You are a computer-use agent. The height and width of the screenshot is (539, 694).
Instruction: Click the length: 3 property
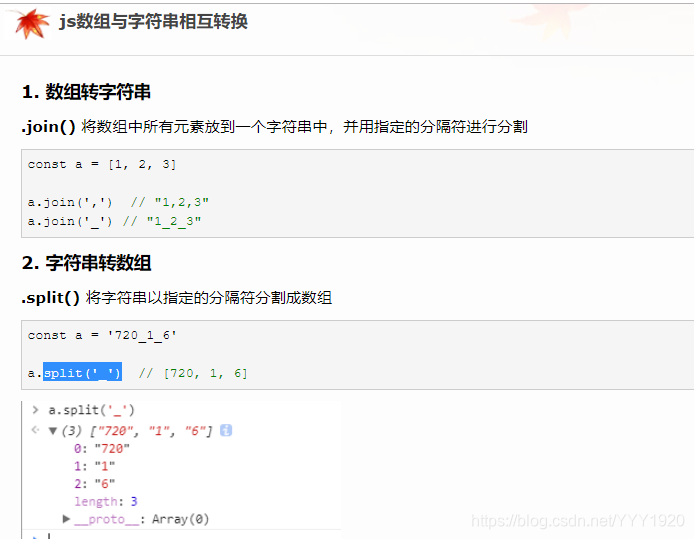(106, 501)
